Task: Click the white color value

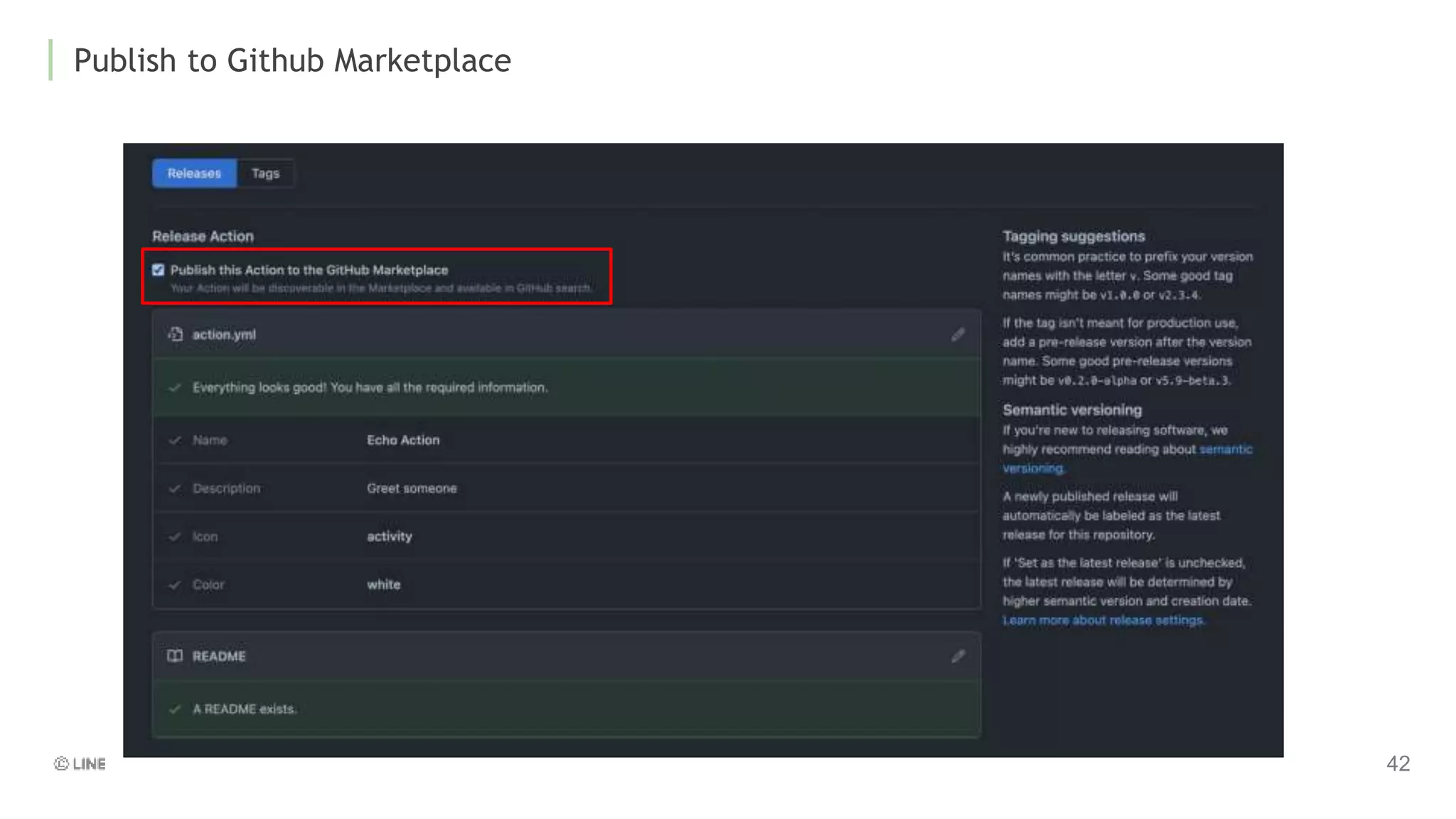Action: pyautogui.click(x=384, y=585)
